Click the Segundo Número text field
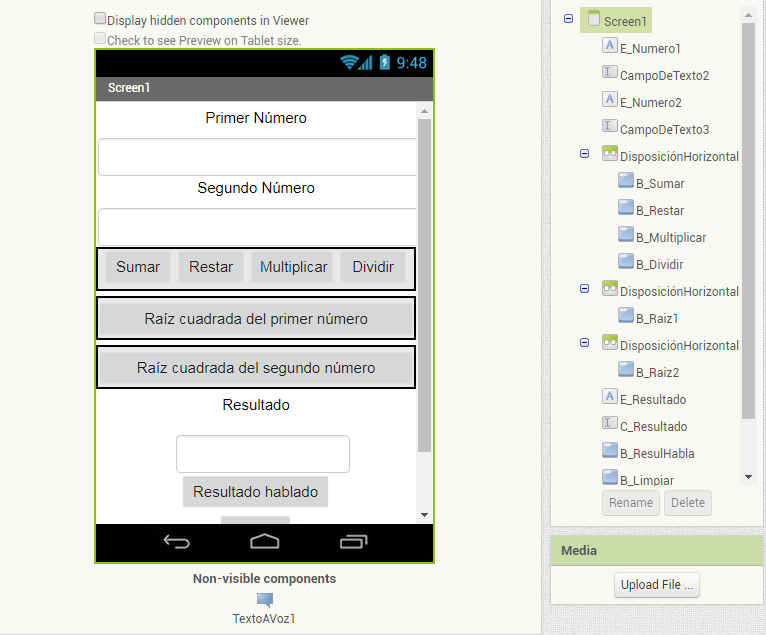Image resolution: width=766 pixels, height=635 pixels. click(257, 227)
